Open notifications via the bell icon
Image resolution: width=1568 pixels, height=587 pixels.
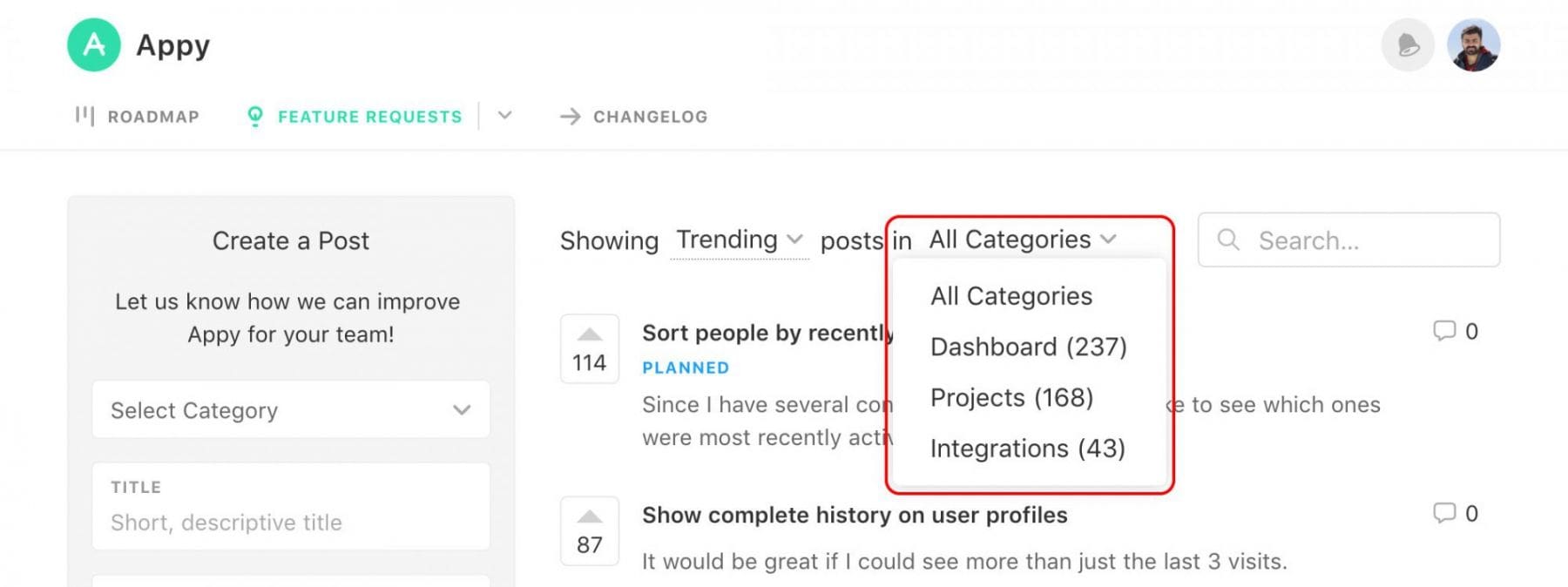1408,44
